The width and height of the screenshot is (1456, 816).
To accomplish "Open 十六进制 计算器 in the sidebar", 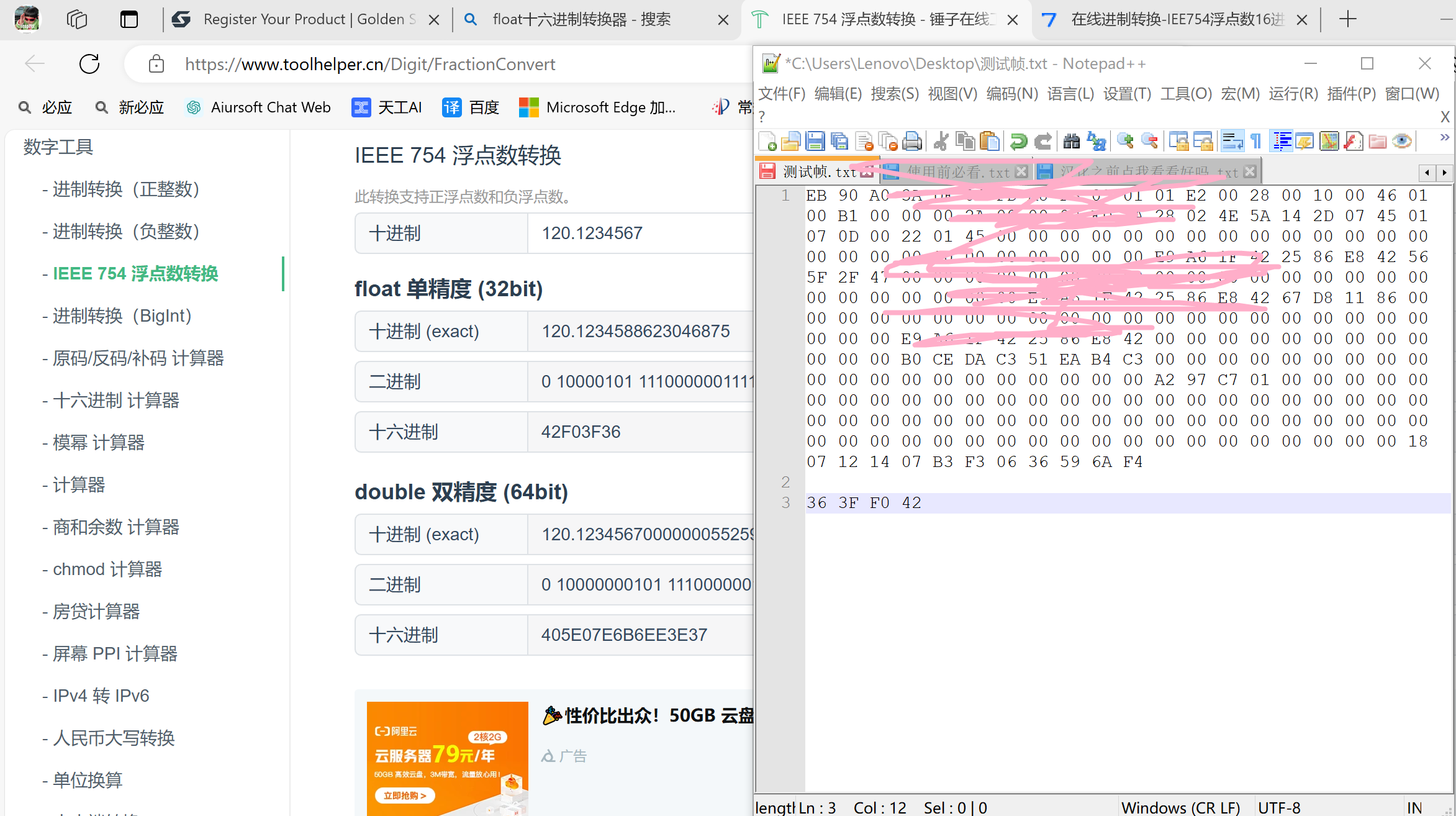I will coord(115,401).
